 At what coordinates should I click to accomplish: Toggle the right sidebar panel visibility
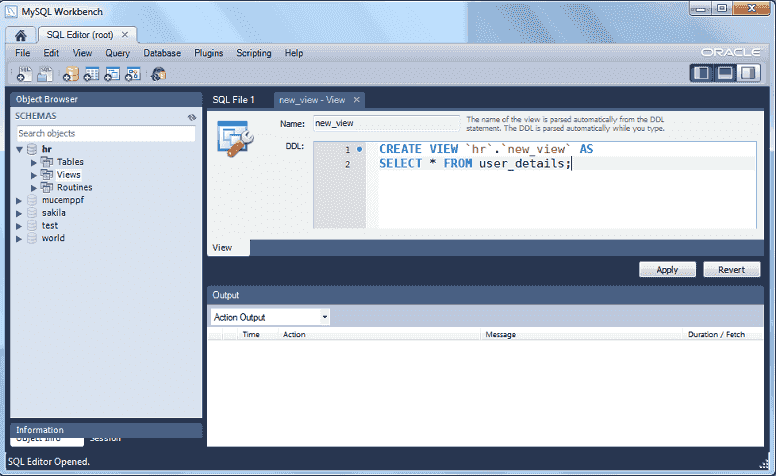click(748, 73)
